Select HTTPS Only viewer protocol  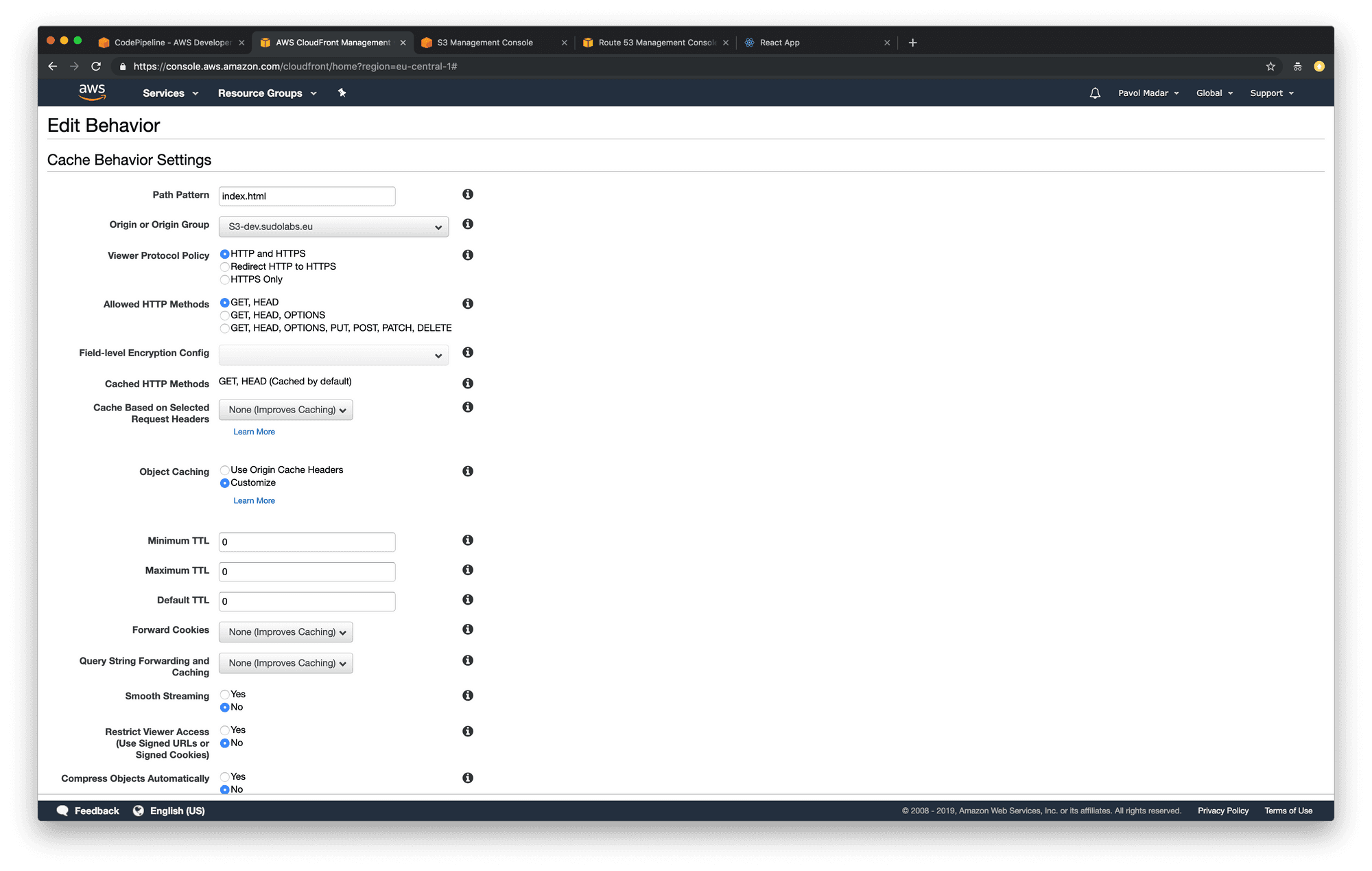224,280
